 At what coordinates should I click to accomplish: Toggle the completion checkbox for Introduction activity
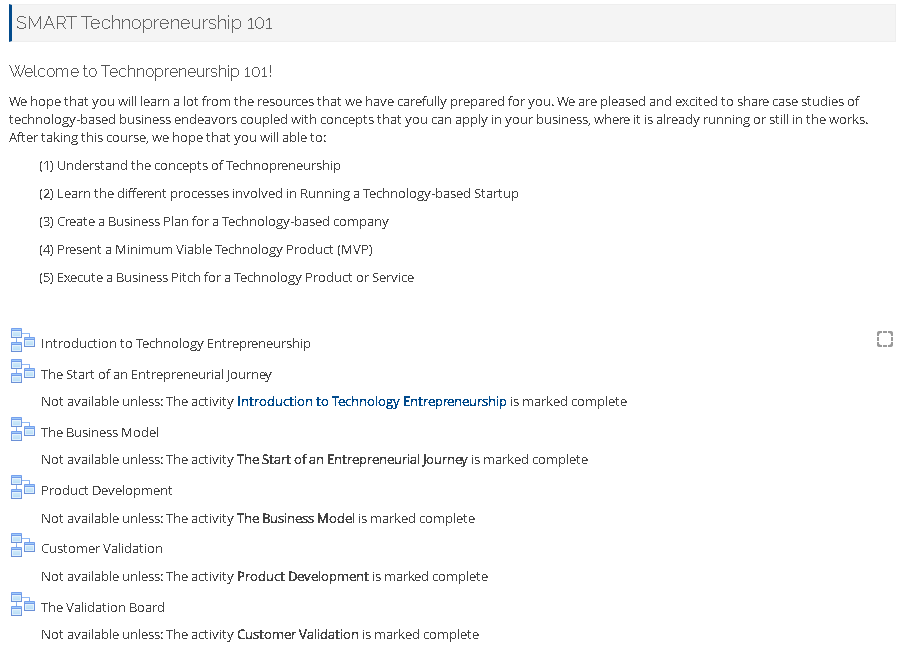[885, 339]
